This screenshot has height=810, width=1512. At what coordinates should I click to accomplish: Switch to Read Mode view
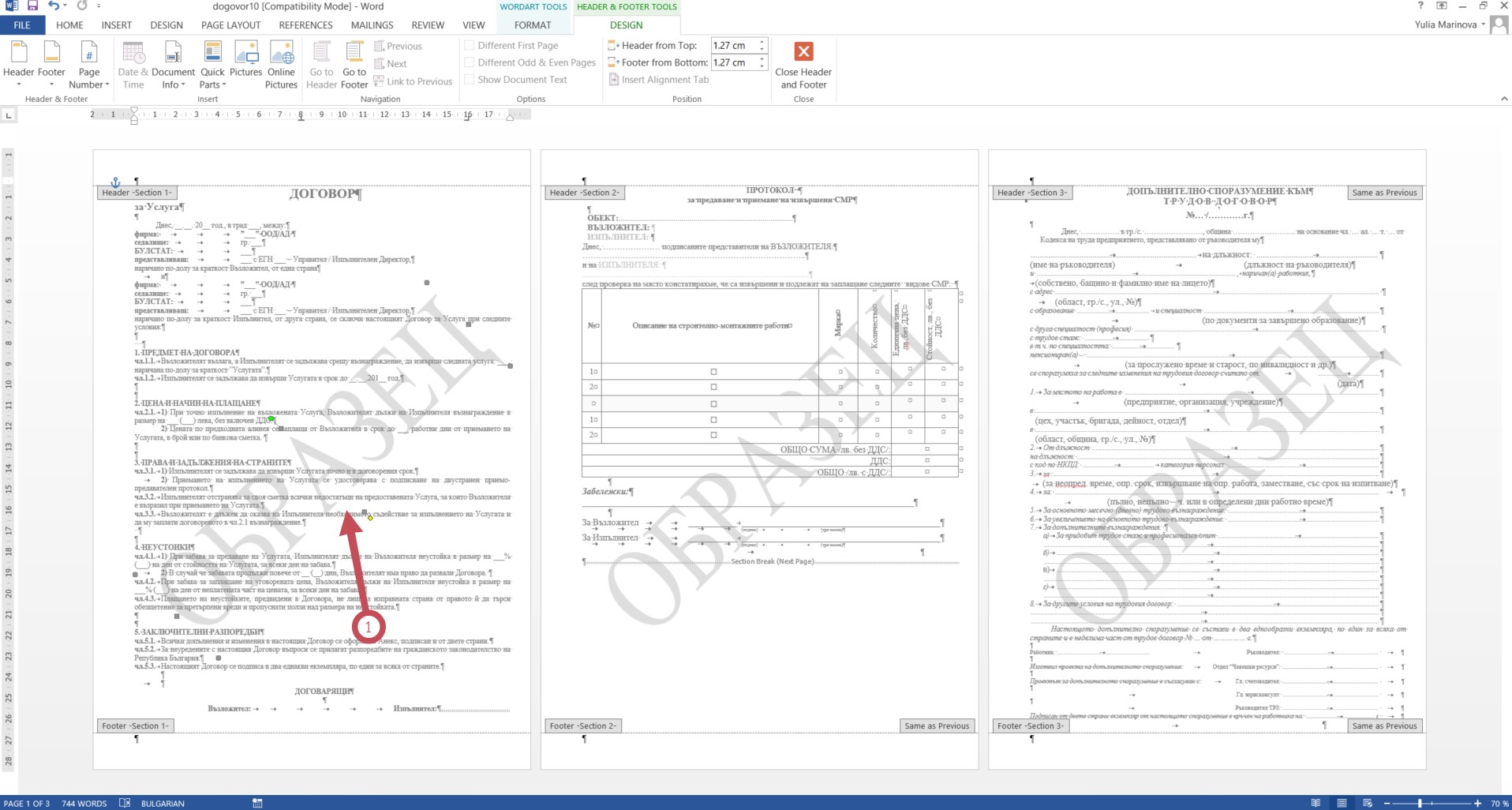pyautogui.click(x=1316, y=803)
